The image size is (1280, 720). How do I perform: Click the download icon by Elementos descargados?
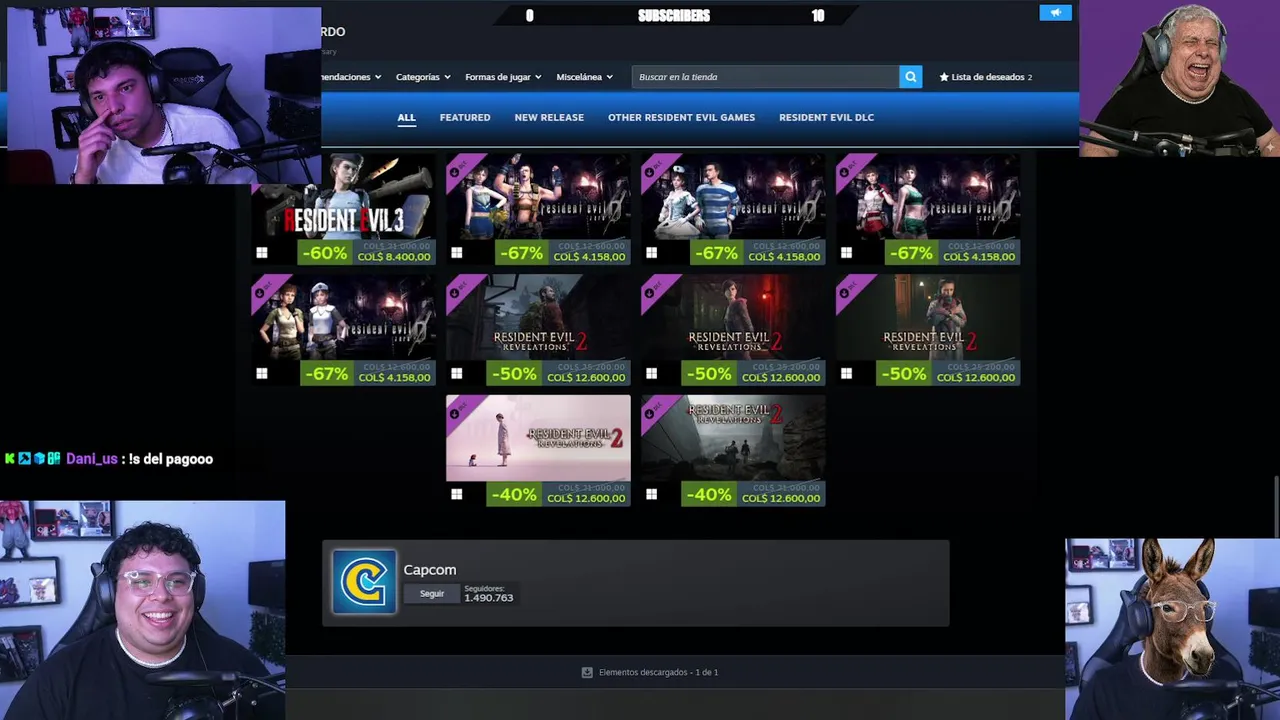[x=587, y=672]
